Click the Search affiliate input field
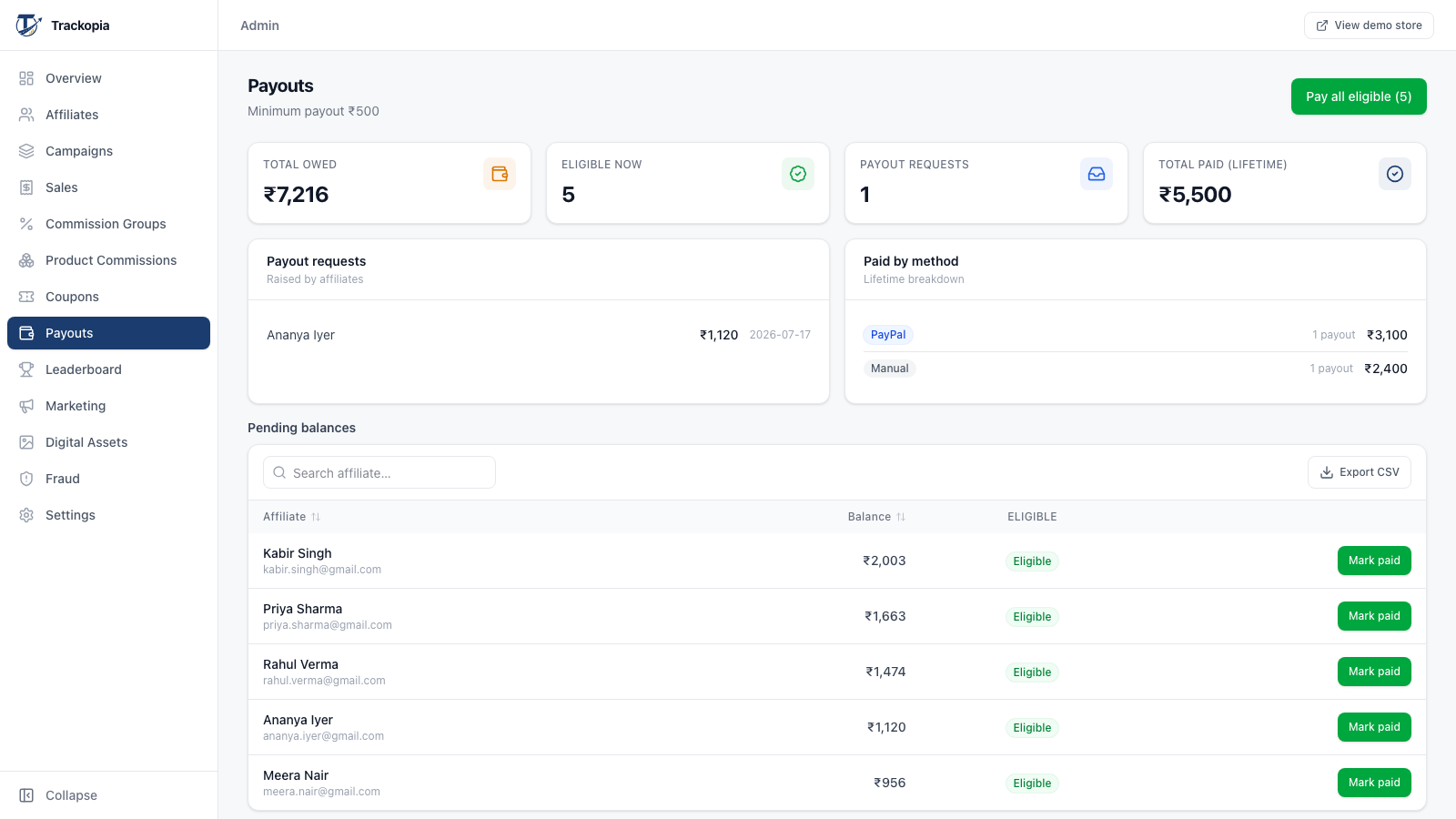This screenshot has height=819, width=1456. click(379, 472)
